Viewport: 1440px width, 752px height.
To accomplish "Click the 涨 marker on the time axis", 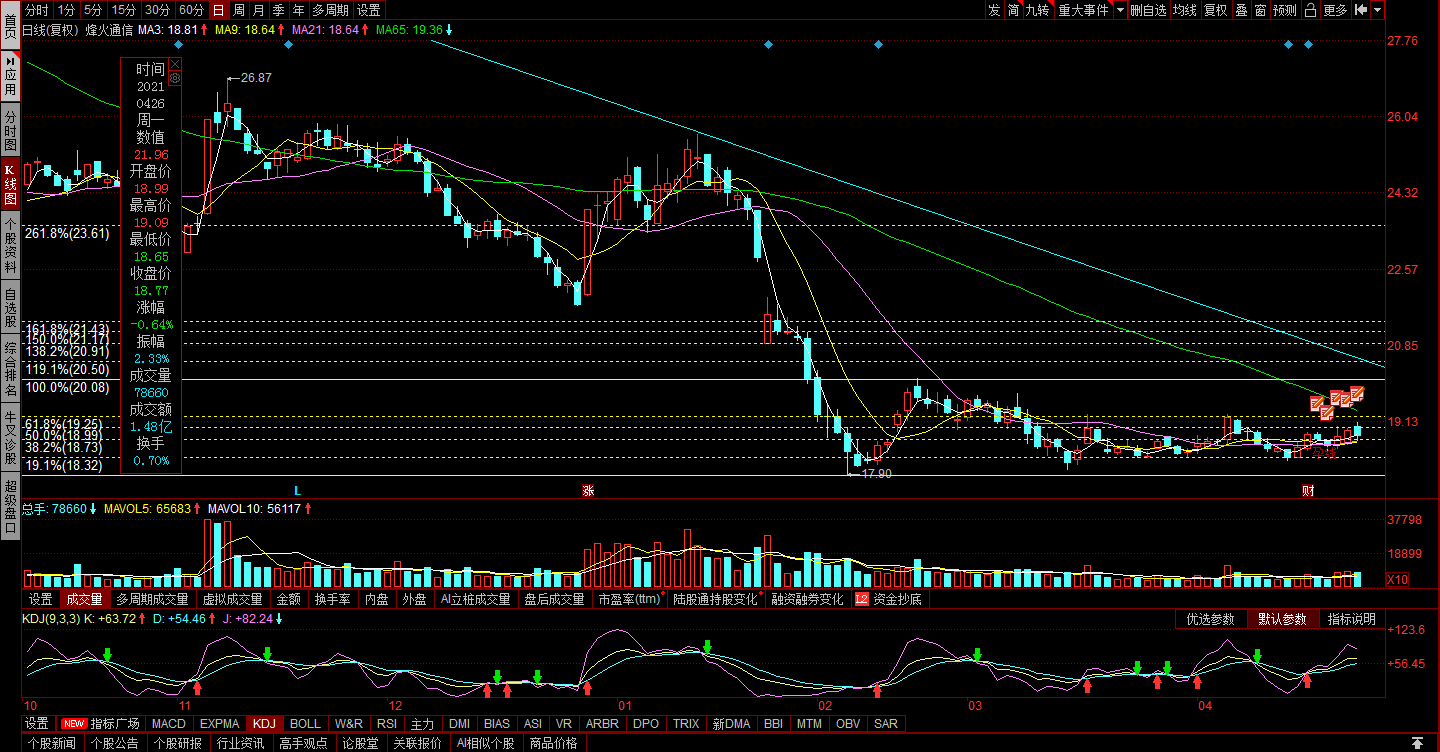I will click(588, 490).
